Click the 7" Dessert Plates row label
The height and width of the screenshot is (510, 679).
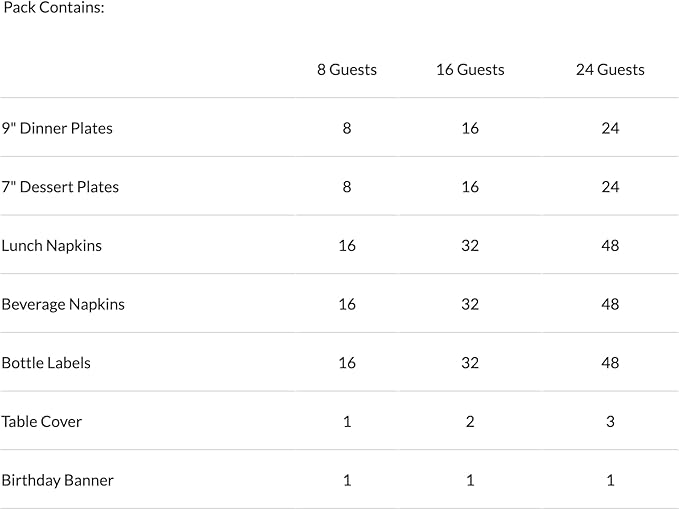point(60,187)
